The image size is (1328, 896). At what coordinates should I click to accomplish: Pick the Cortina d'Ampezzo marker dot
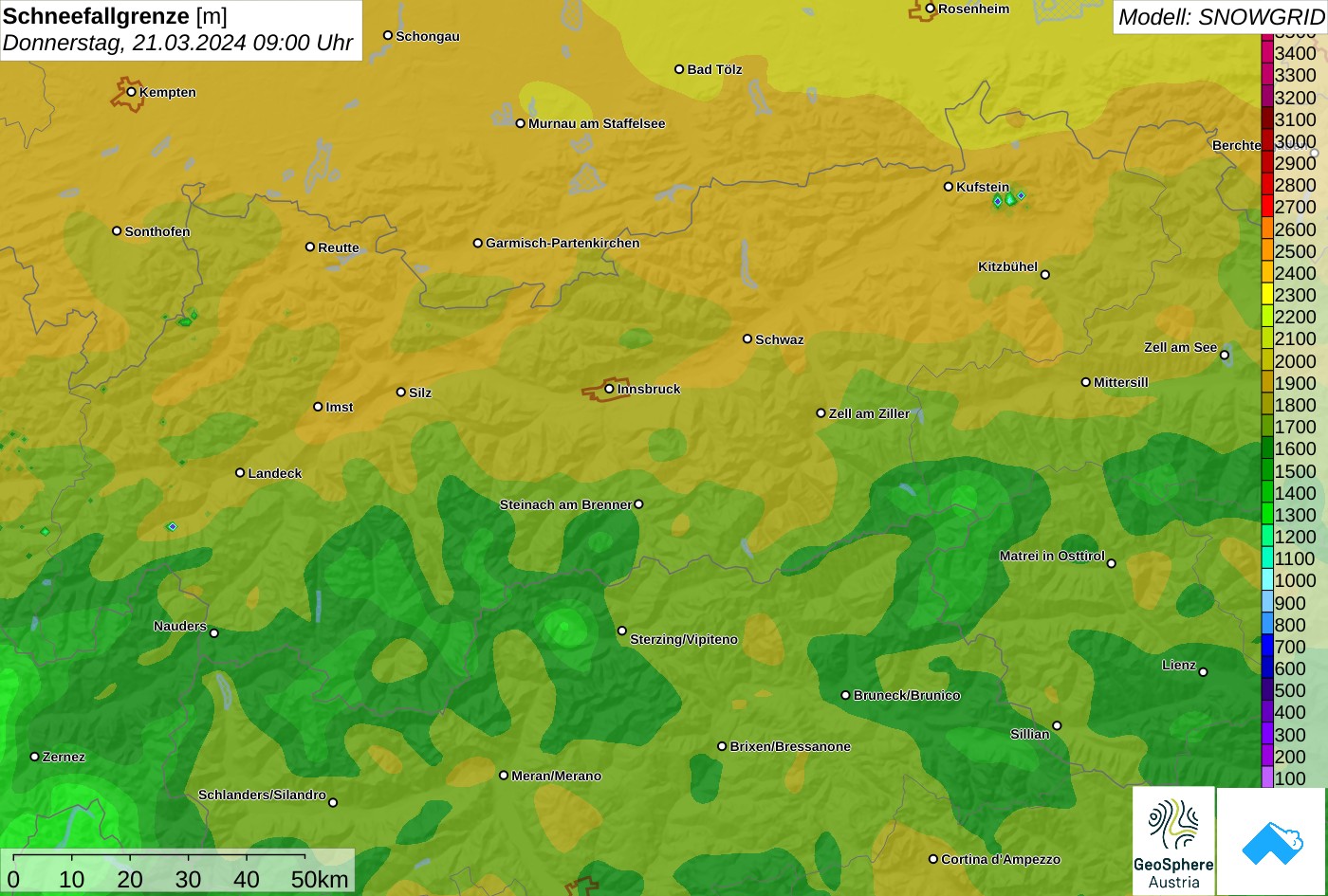(933, 859)
